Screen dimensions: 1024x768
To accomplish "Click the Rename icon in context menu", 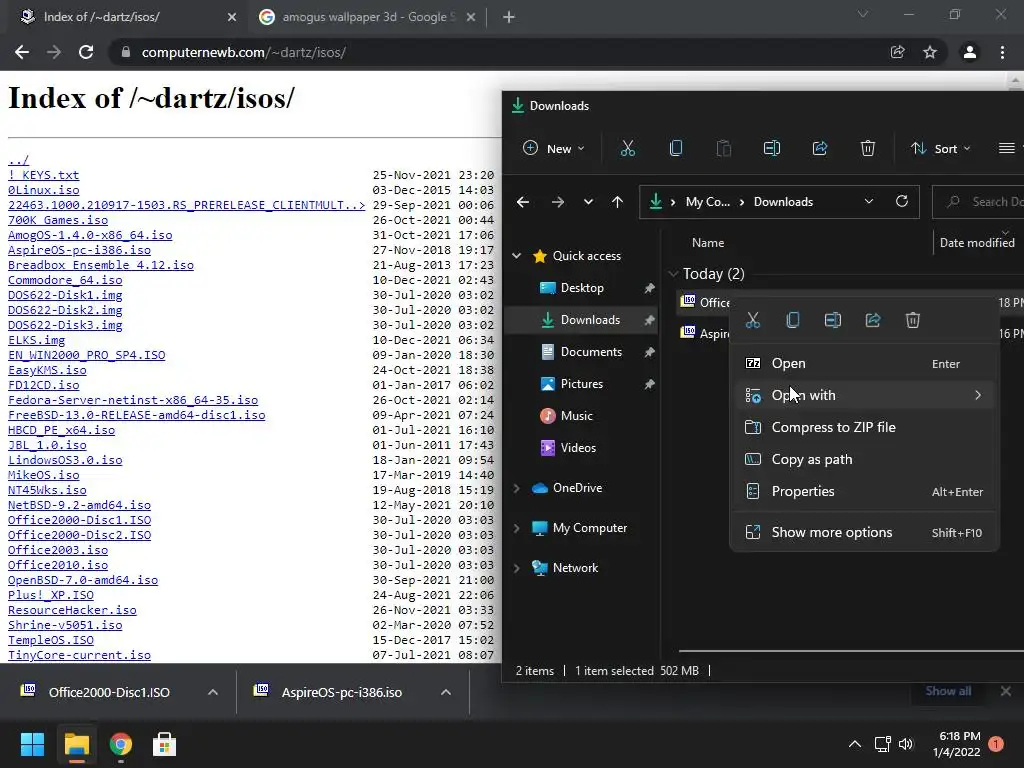I will click(833, 320).
